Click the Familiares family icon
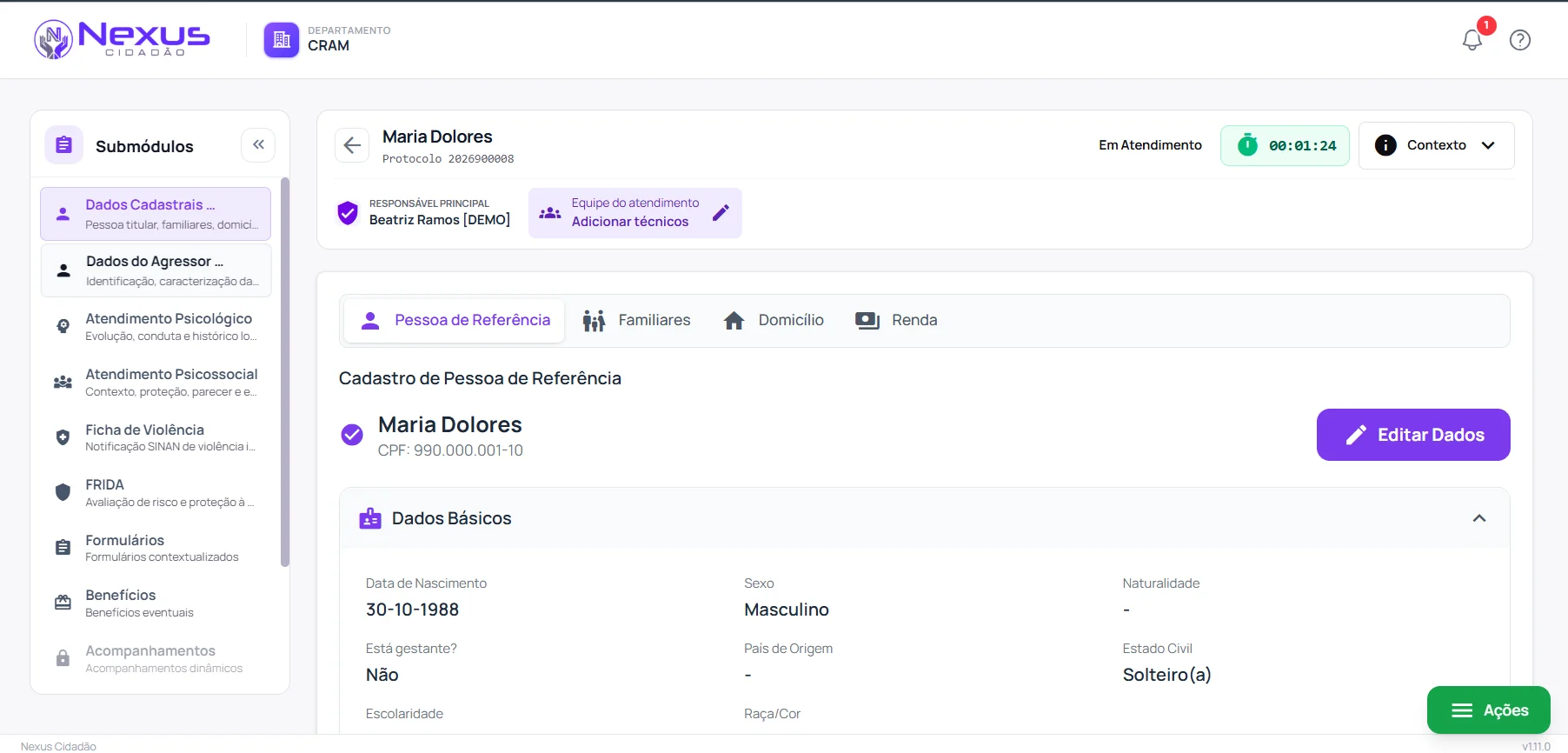This screenshot has height=753, width=1568. [x=594, y=321]
